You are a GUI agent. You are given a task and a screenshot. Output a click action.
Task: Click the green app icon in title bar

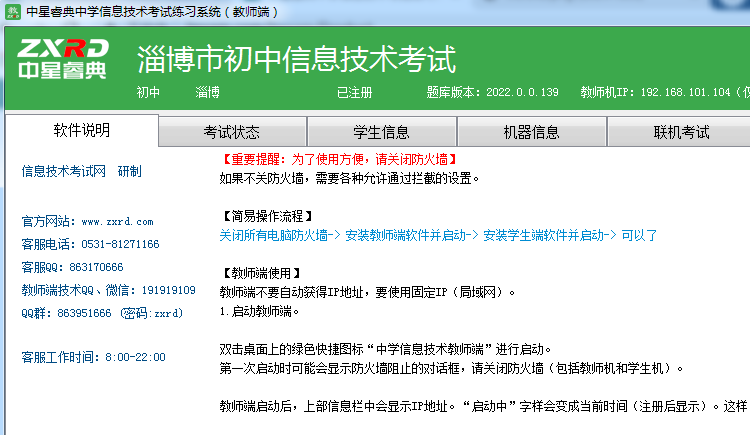point(12,12)
